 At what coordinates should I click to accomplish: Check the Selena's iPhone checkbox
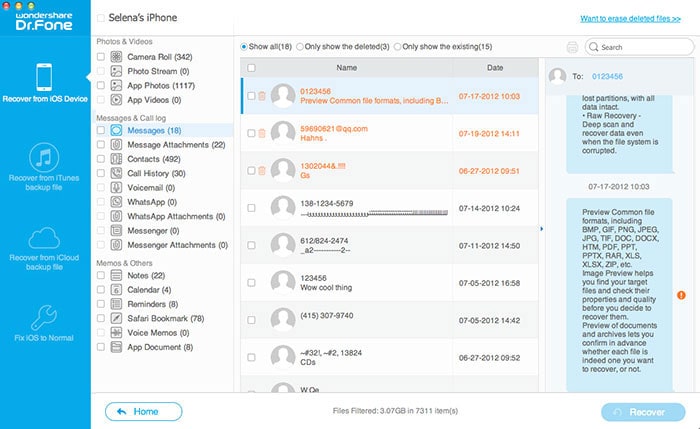pyautogui.click(x=101, y=18)
